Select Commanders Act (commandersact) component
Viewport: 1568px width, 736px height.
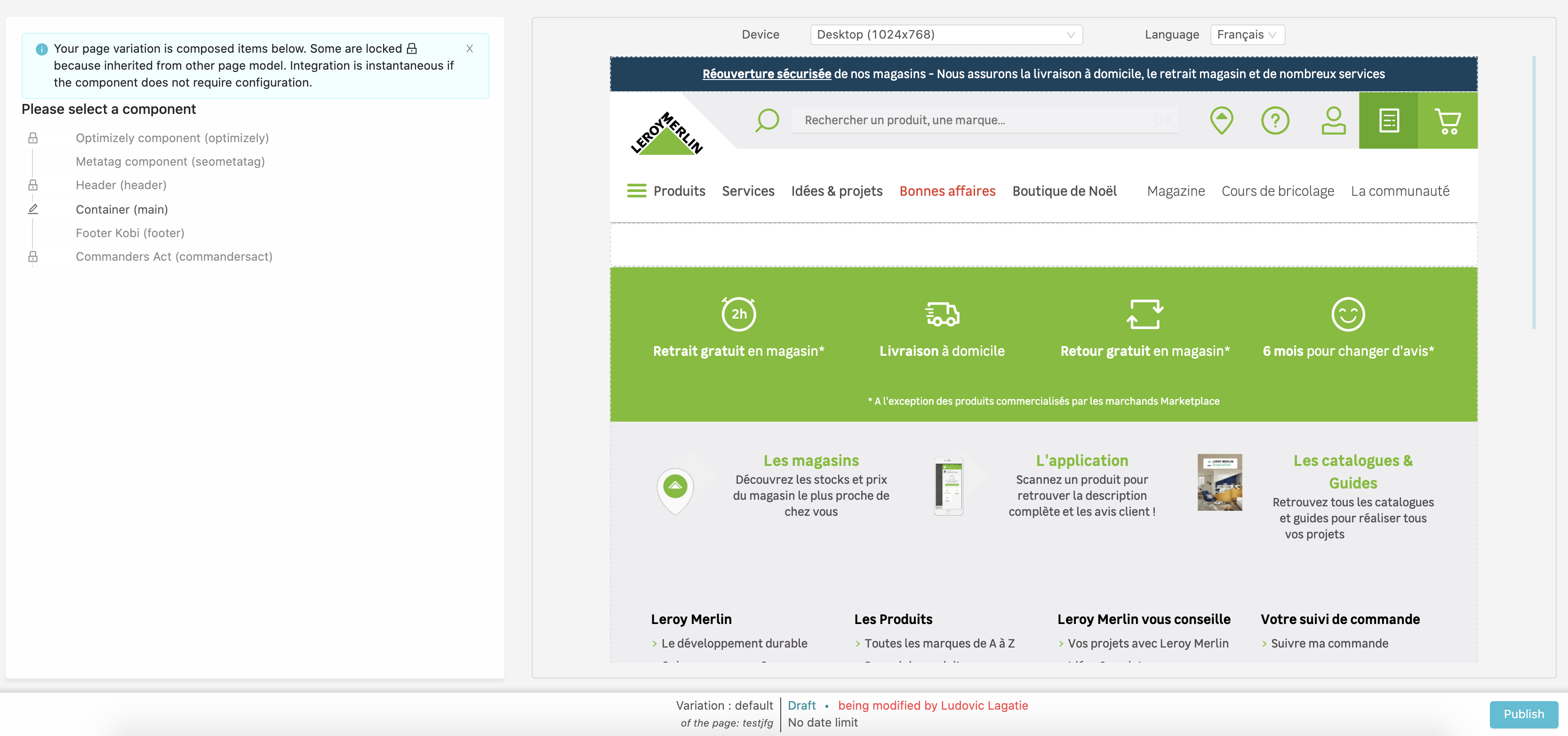tap(174, 256)
